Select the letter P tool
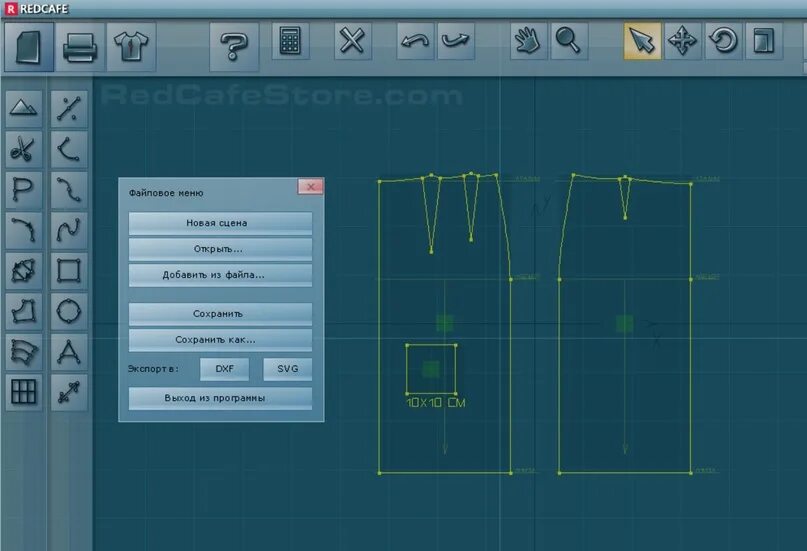The width and height of the screenshot is (807, 551). pos(24,190)
